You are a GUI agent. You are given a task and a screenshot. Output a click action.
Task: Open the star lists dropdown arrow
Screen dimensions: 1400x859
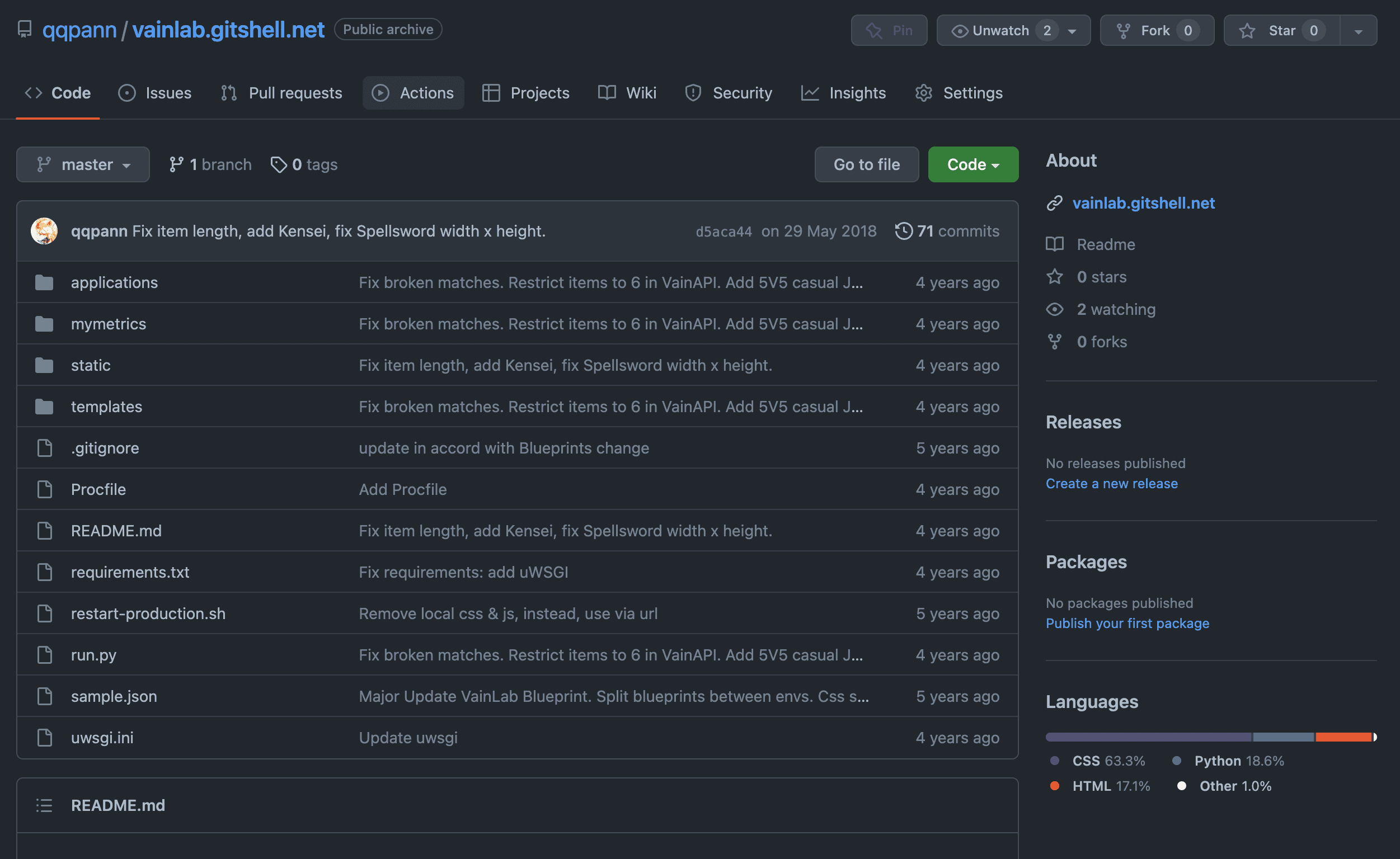[1359, 30]
